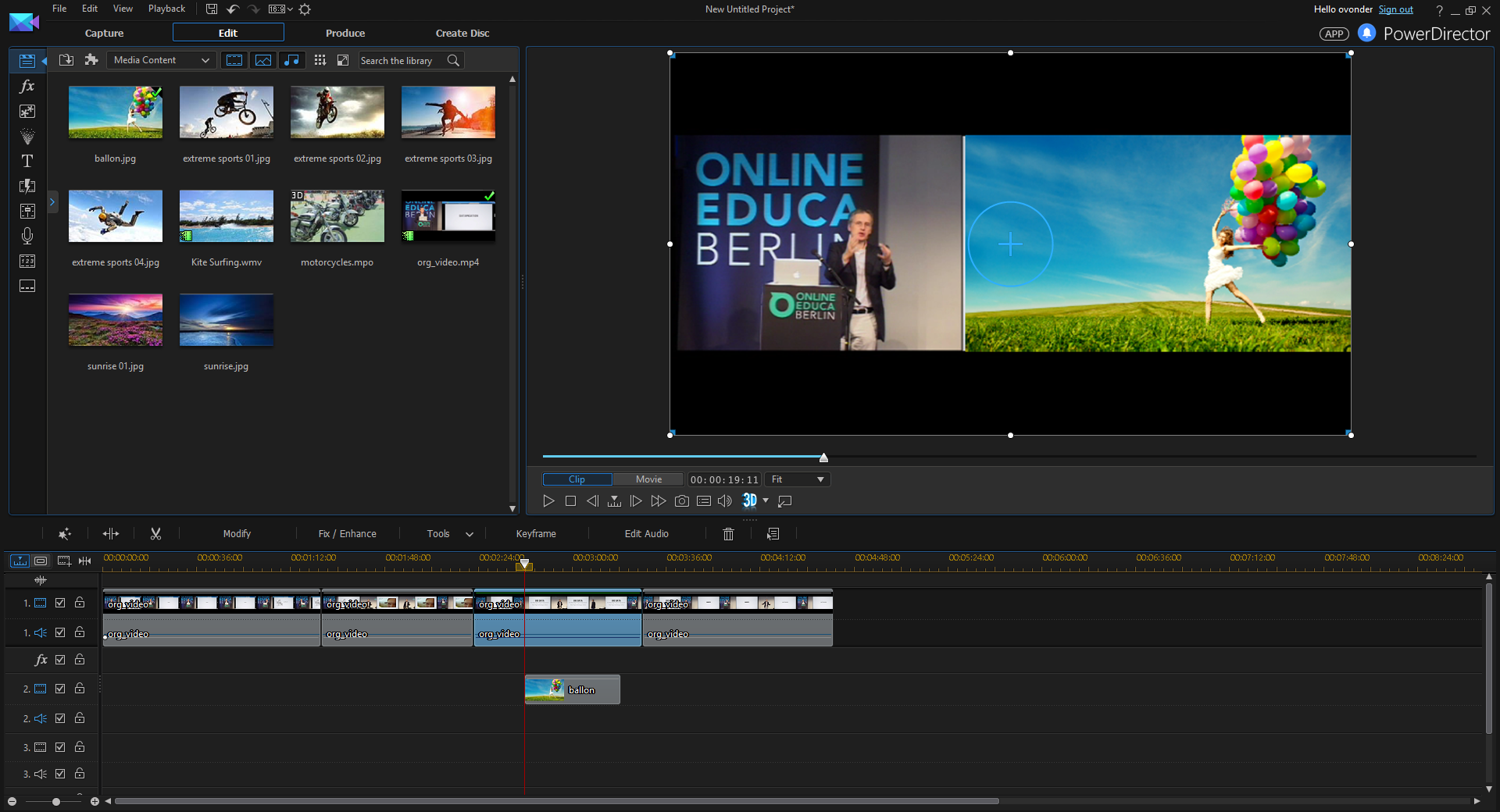This screenshot has width=1500, height=812.
Task: Open the Title Room (T) icon
Action: coord(27,161)
